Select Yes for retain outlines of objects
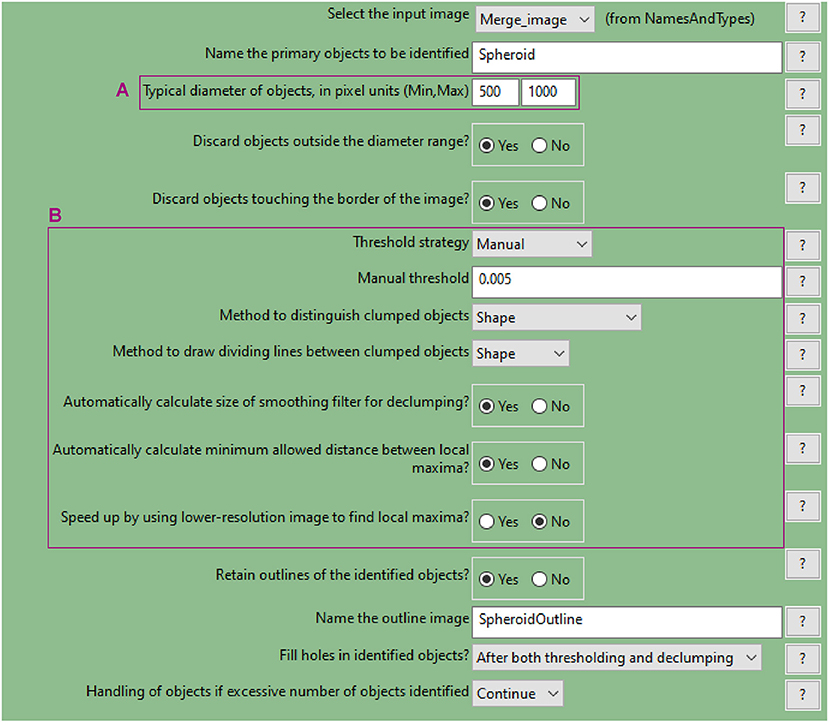Screen dimensions: 829x725 [498, 579]
